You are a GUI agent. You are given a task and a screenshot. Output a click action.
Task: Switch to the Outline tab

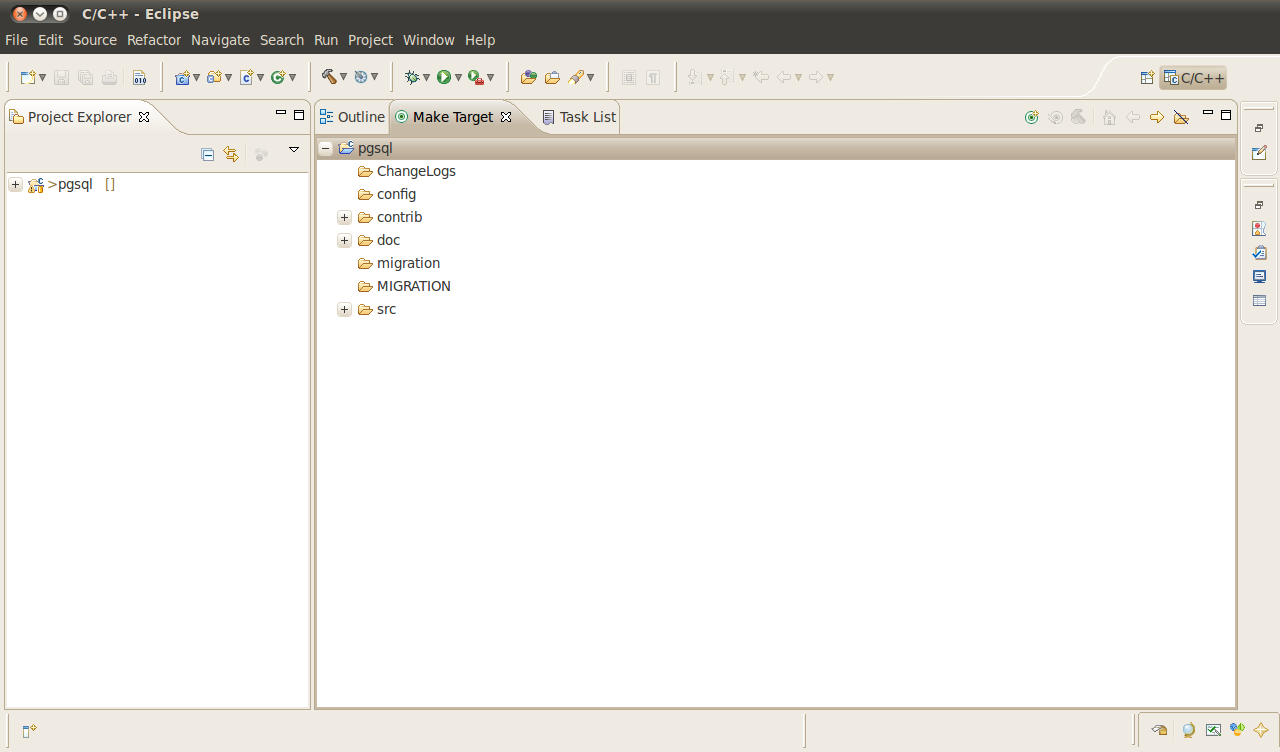coord(360,117)
